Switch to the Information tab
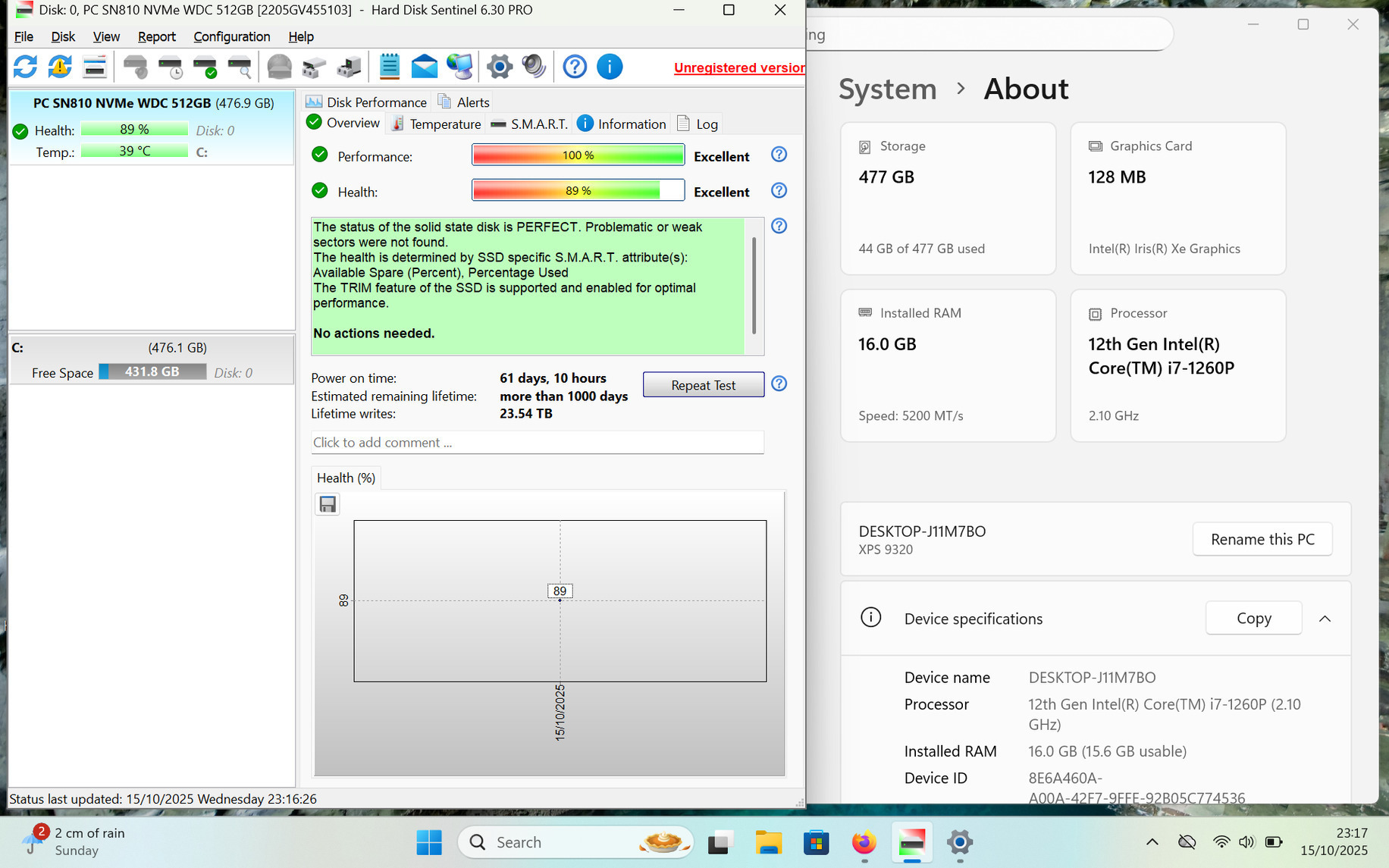 point(622,124)
